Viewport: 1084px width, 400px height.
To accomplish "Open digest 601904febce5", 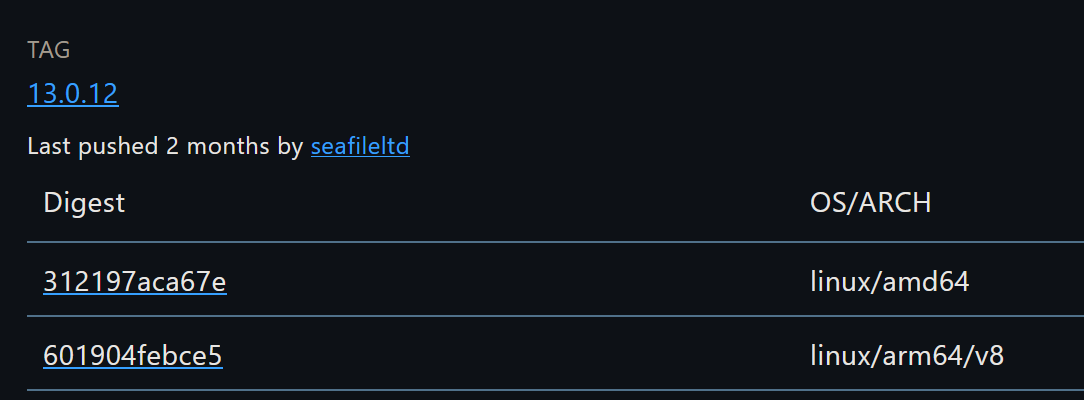I will (133, 355).
